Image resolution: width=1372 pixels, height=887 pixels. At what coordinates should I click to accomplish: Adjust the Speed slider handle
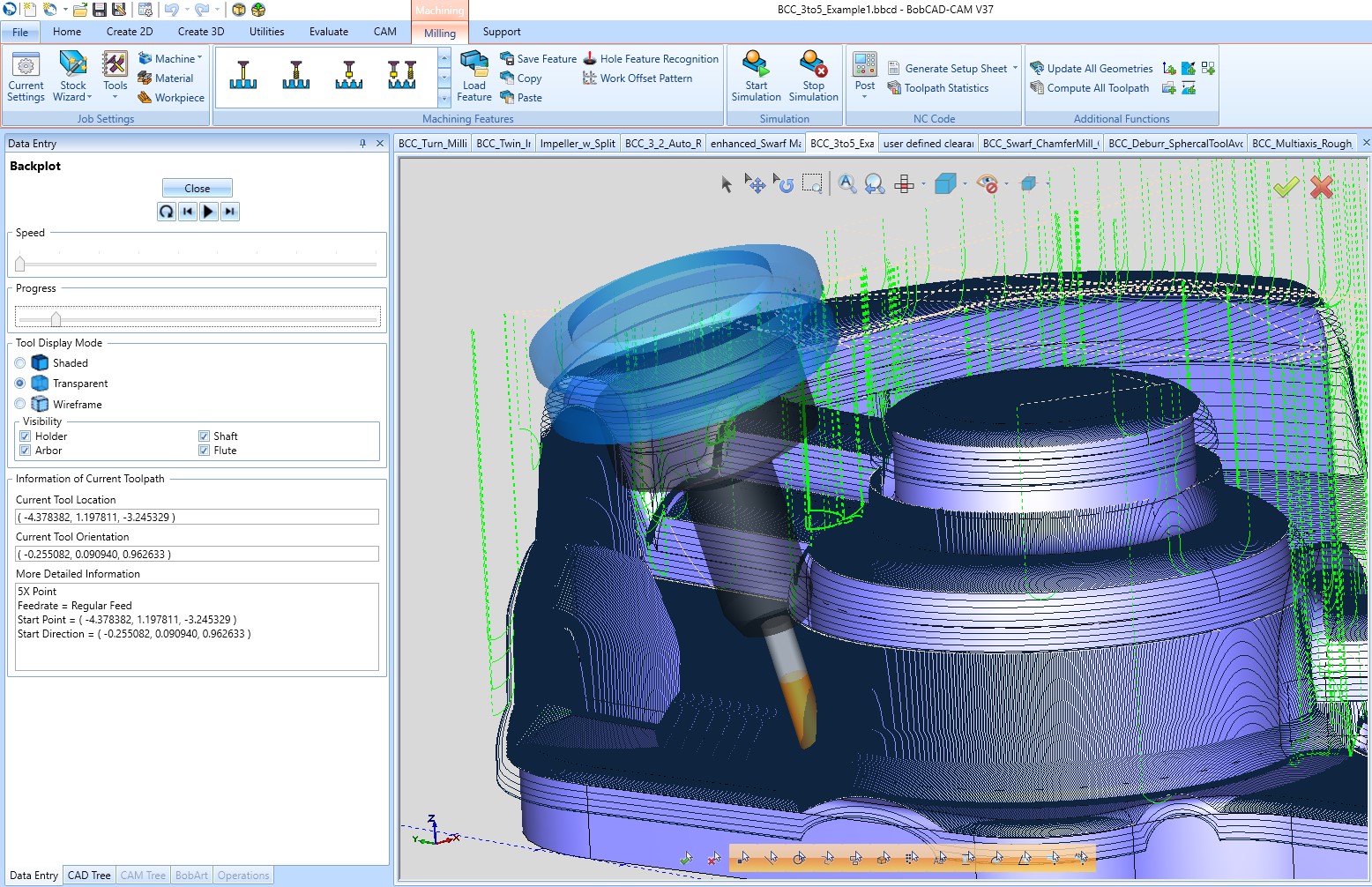pyautogui.click(x=20, y=264)
